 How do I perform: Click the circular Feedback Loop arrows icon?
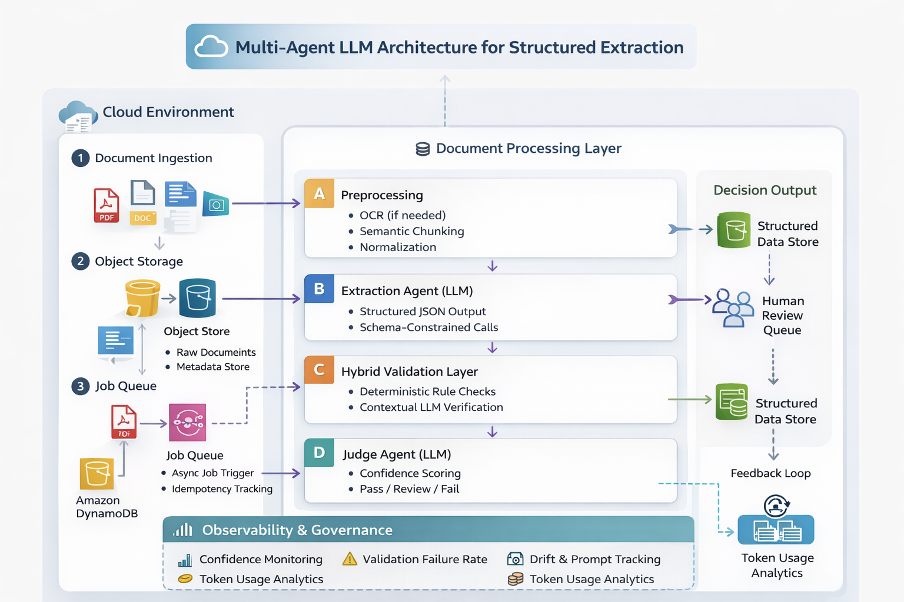pos(777,506)
